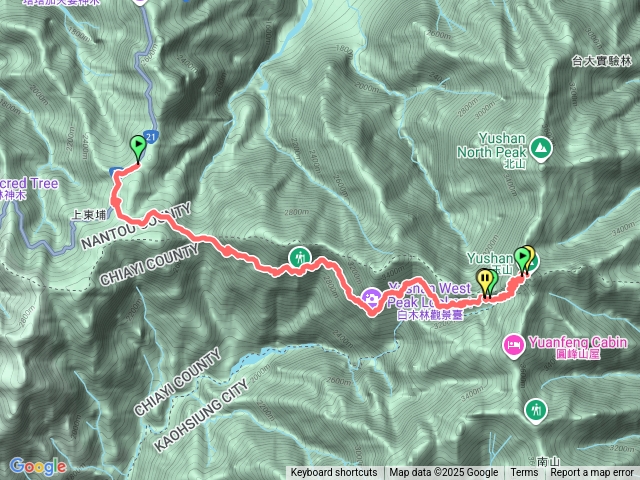Image resolution: width=640 pixels, height=480 pixels.
Task: Select the Yushan North Peak mountain icon
Action: click(541, 149)
